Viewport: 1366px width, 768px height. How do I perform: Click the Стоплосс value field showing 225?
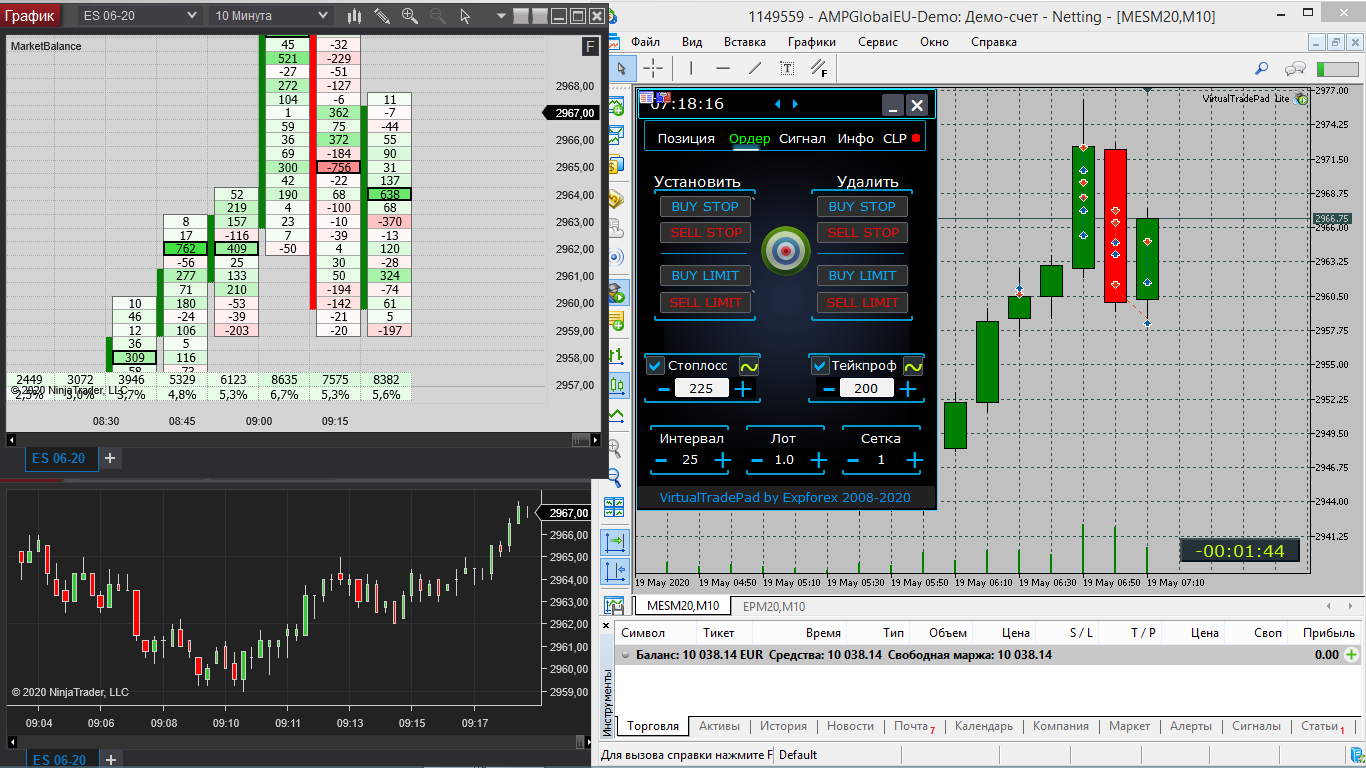click(x=701, y=389)
